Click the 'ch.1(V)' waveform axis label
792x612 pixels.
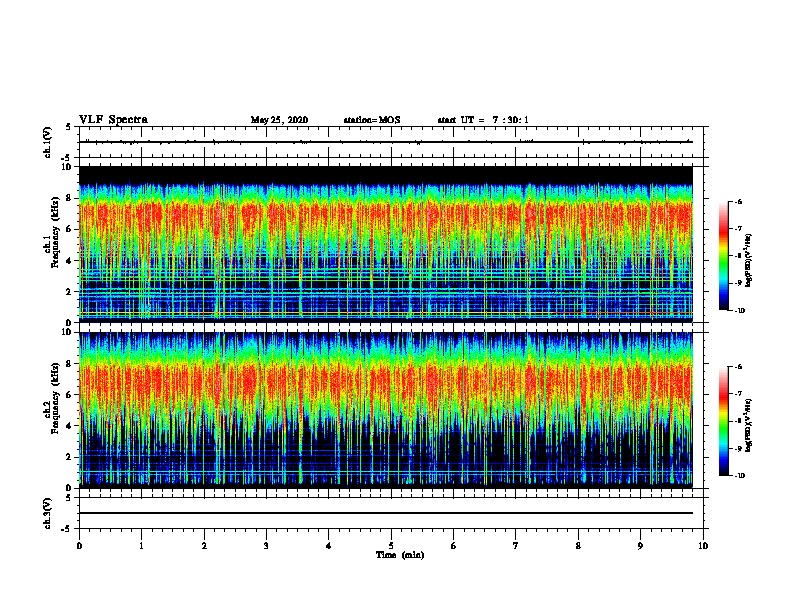click(x=48, y=142)
